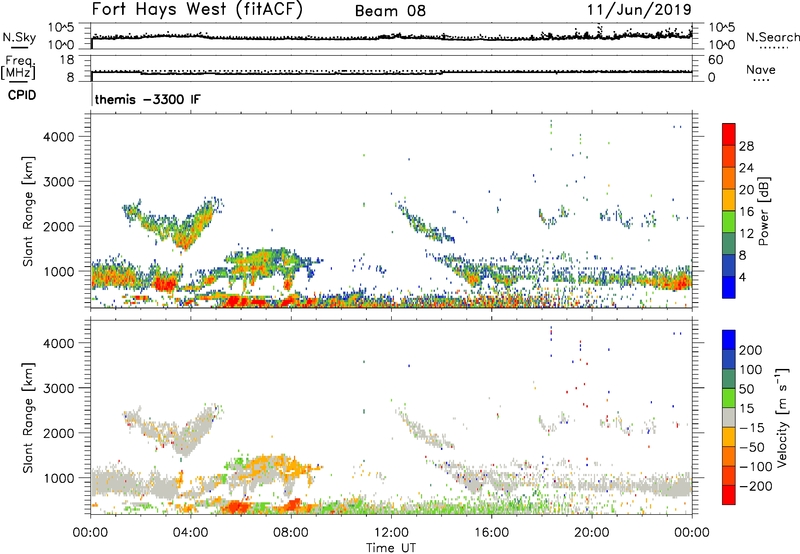Click the '28' power colorbar tick value
This screenshot has height=554, width=800.
[x=746, y=146]
